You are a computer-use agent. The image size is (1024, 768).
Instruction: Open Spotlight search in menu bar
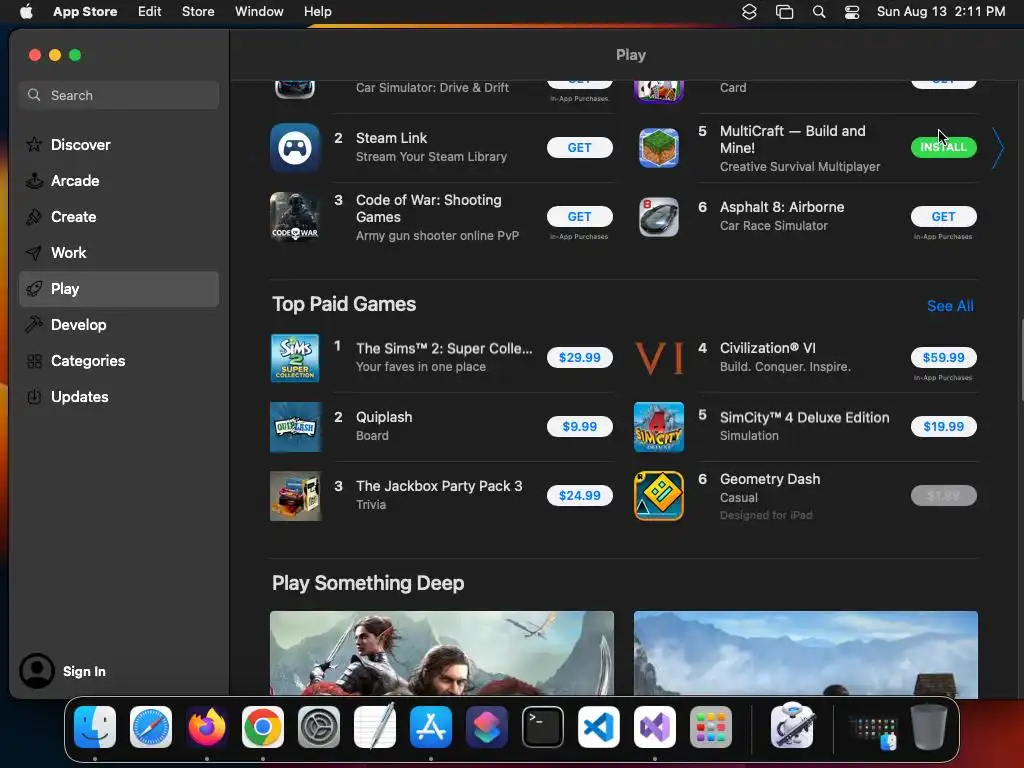click(x=819, y=12)
